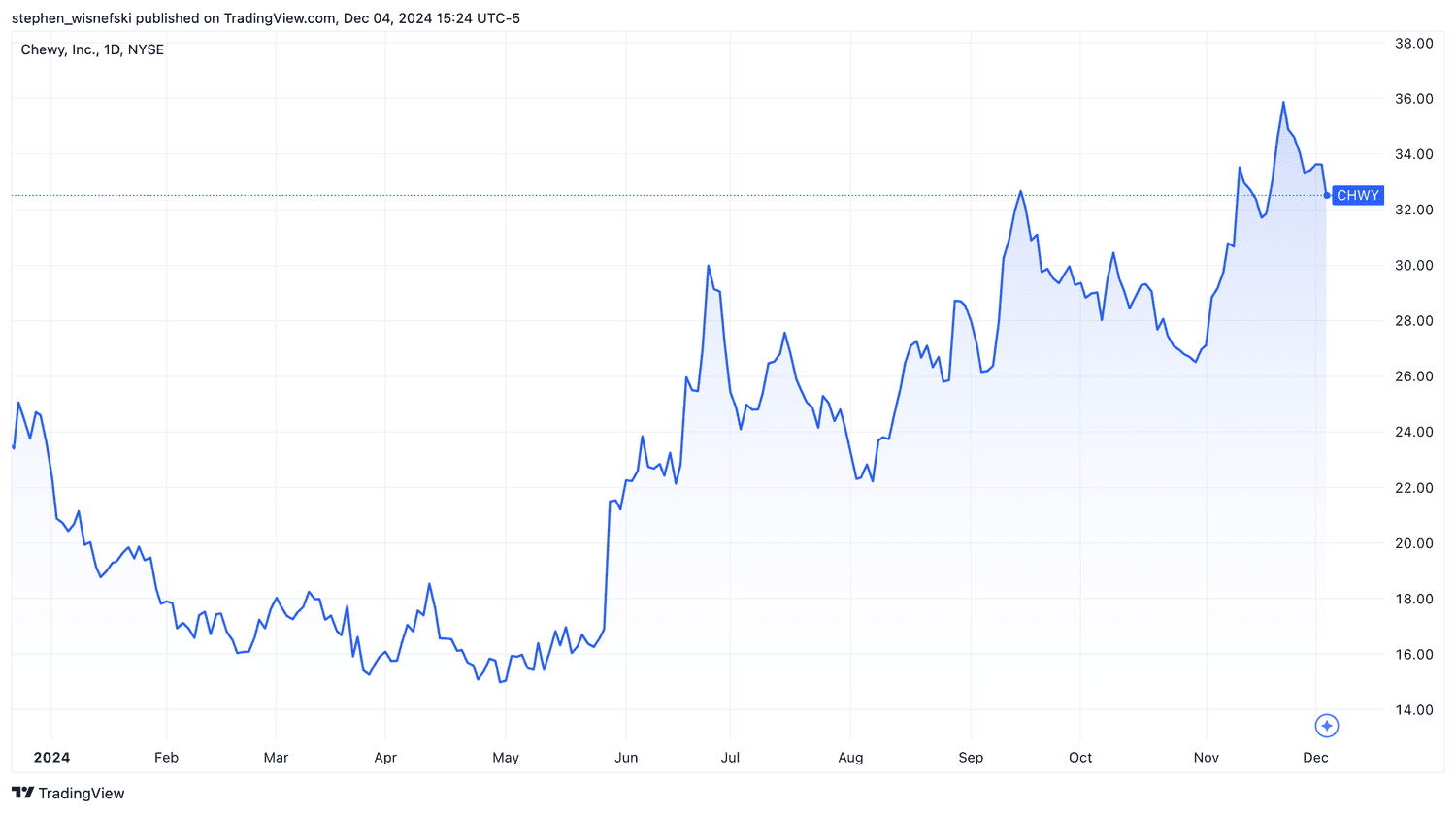The height and width of the screenshot is (813, 1456).
Task: Click the 18.00 price axis label
Action: click(x=1414, y=599)
